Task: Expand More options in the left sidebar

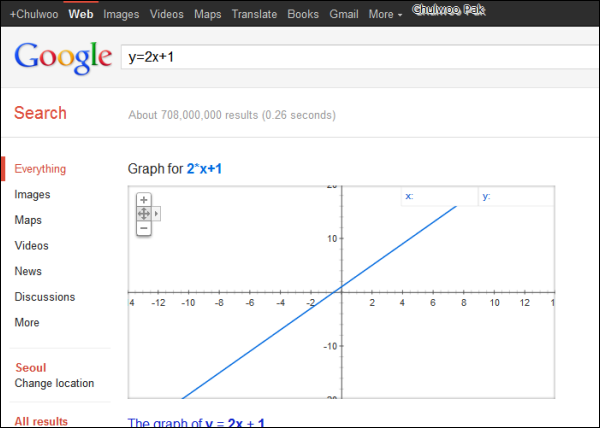Action: click(x=27, y=323)
